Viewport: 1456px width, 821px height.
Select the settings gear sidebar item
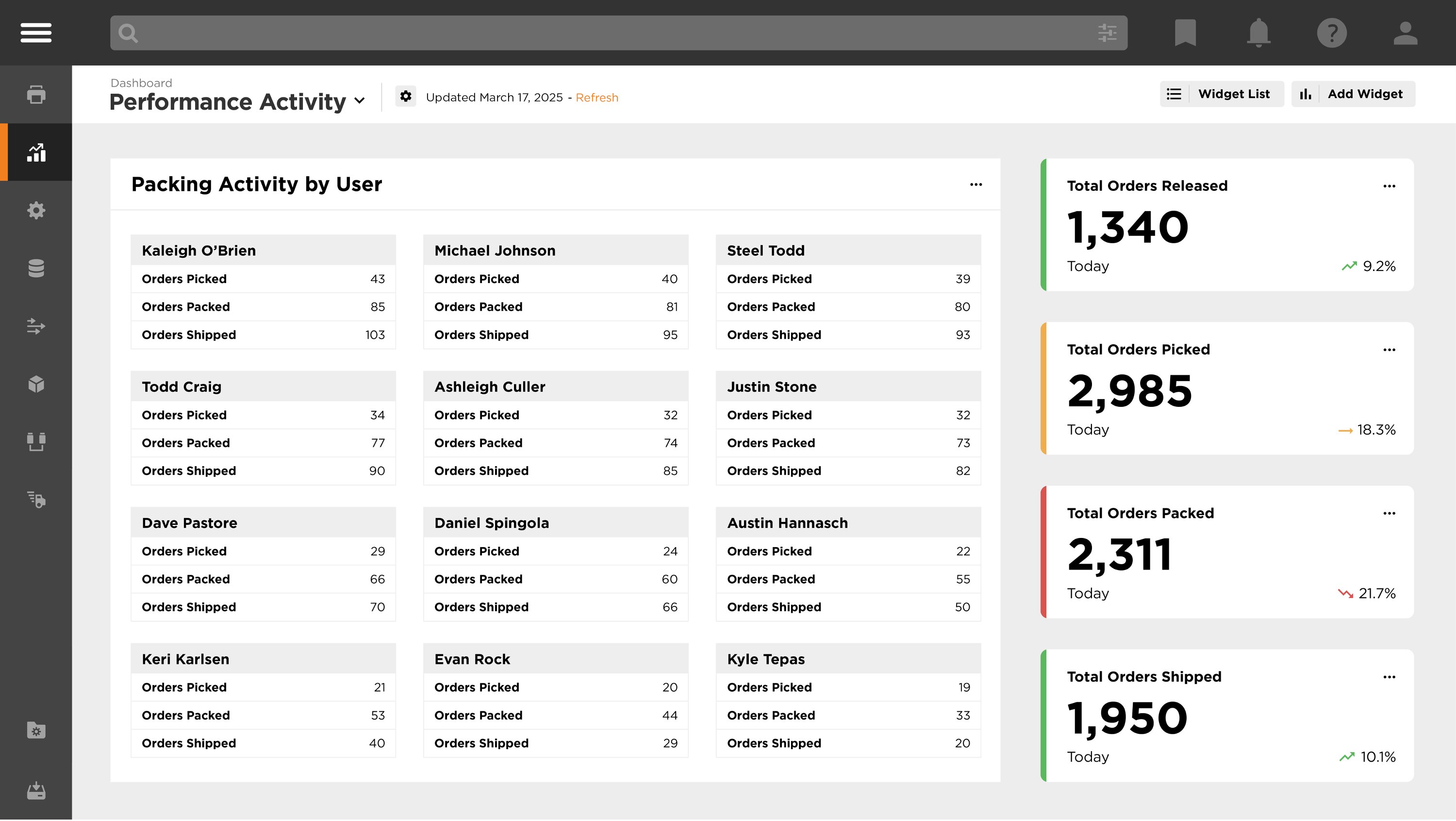point(36,210)
